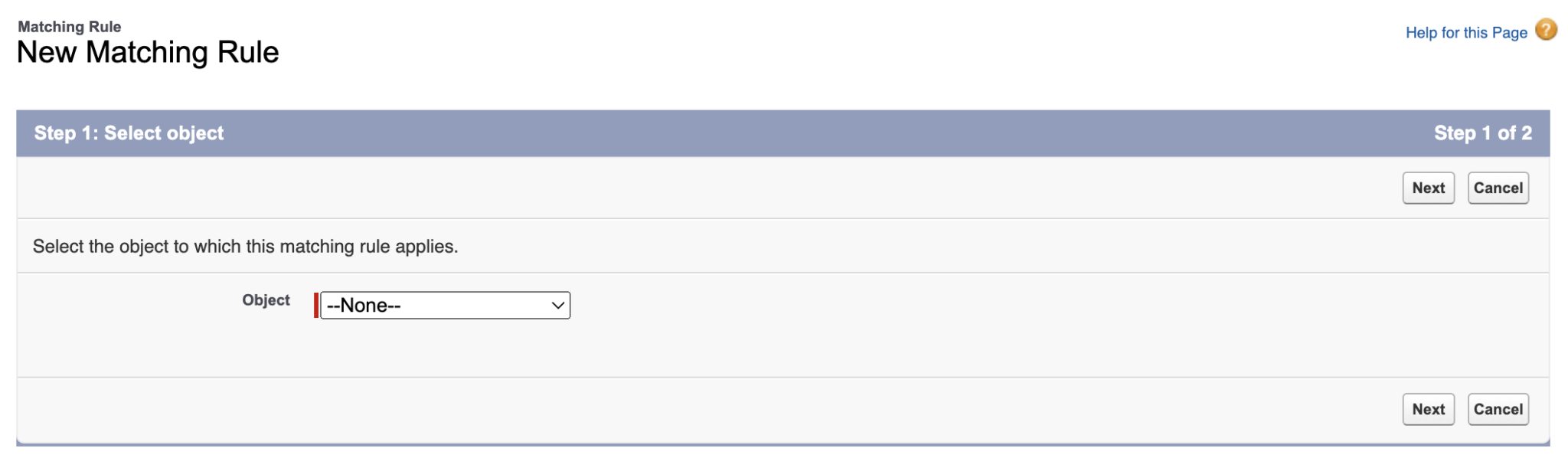Click the Matching Rule breadcrumb label
Image resolution: width=1568 pixels, height=465 pixels.
(70, 25)
